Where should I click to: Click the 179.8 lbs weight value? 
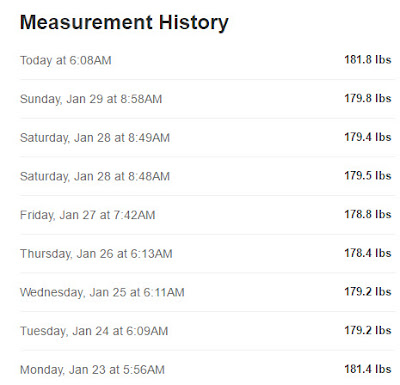[368, 98]
